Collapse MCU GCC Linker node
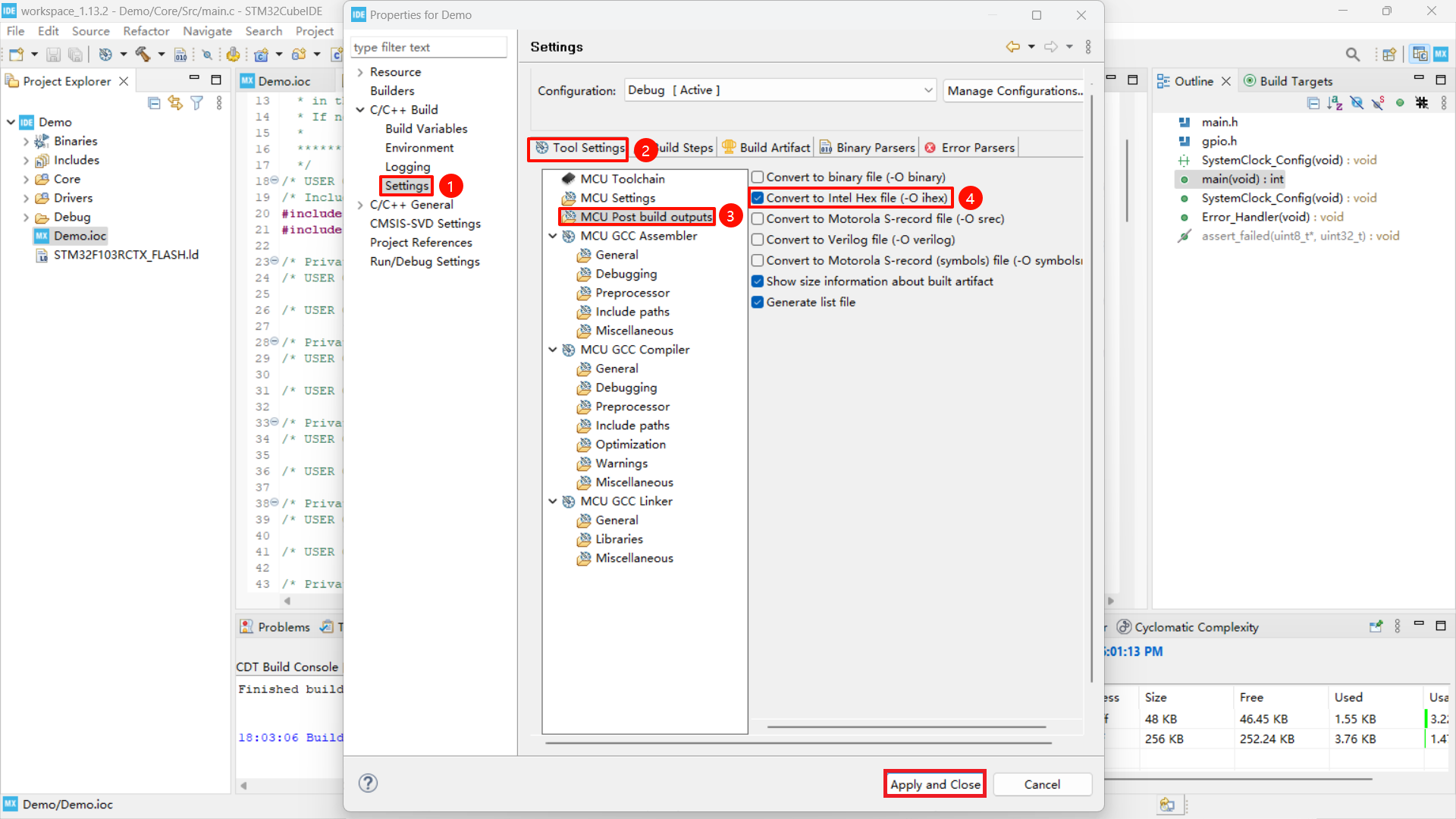Viewport: 1456px width, 819px height. (x=553, y=501)
